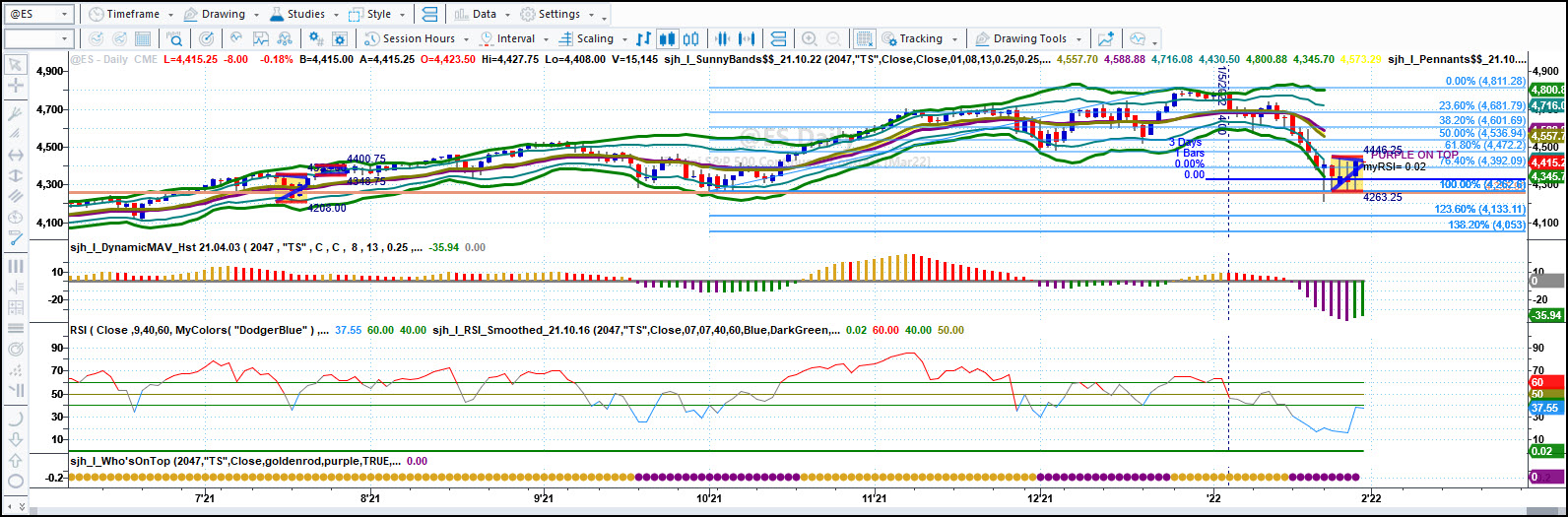This screenshot has height=517, width=1568.
Task: Click the red 4,415 last price marker
Action: (1547, 162)
